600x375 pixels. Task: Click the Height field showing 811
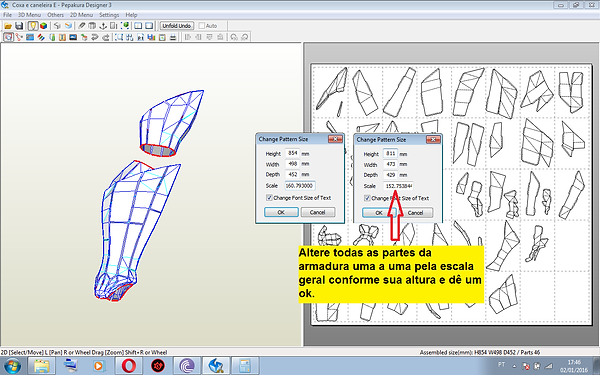coord(390,153)
